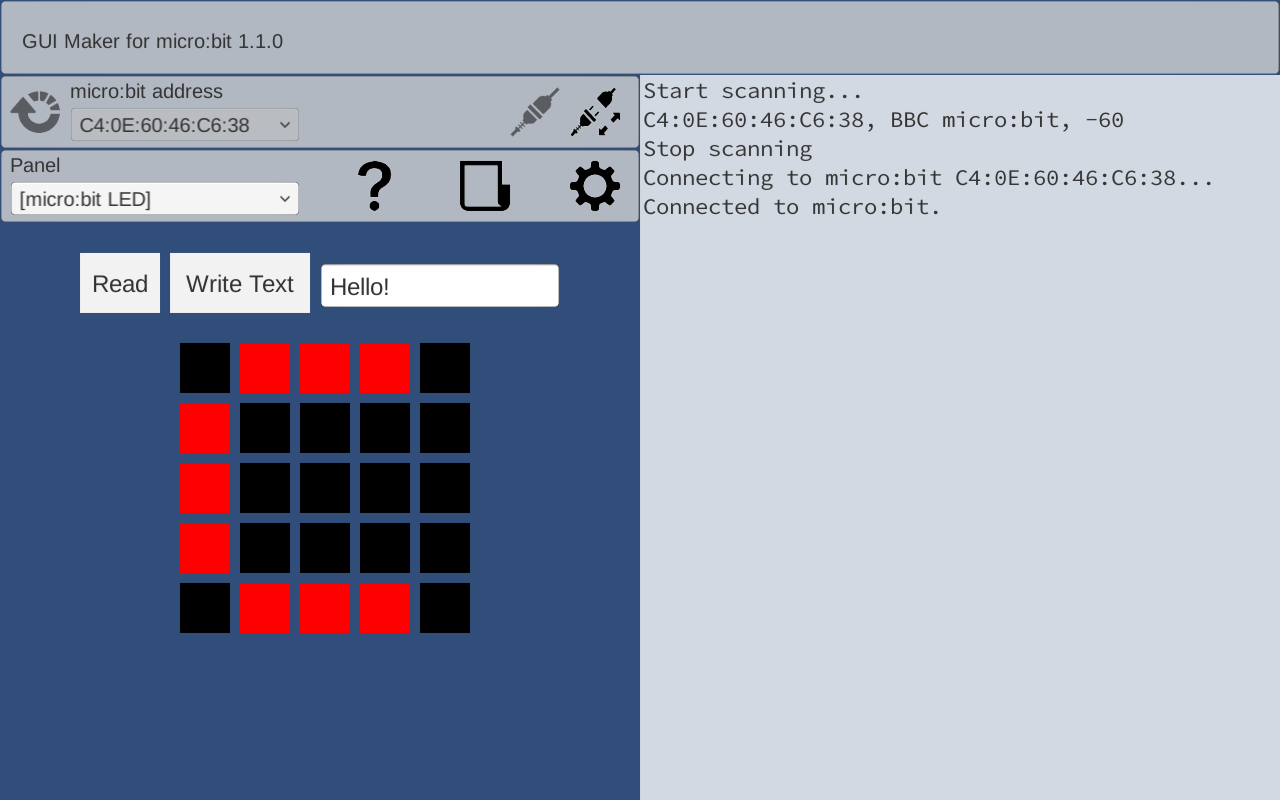Open help via question mark icon
The image size is (1280, 800).
375,186
